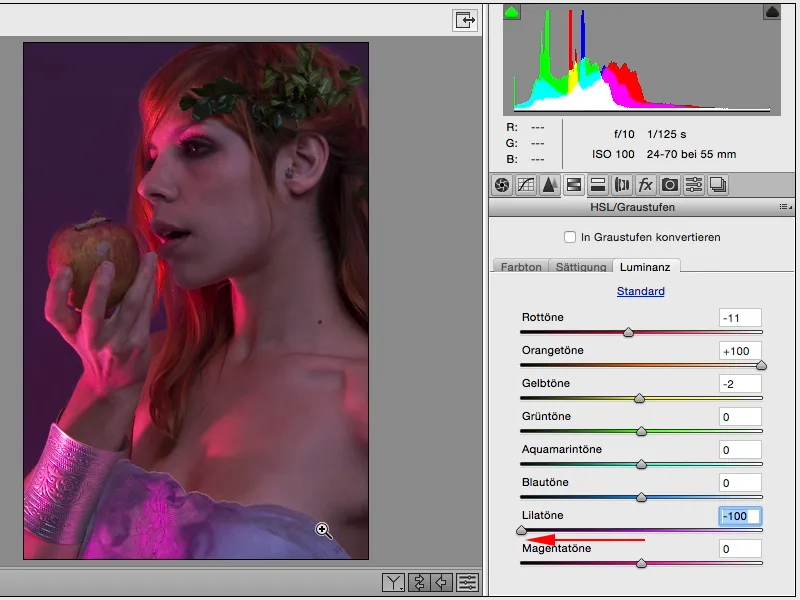Toggle panel settings preview icon
The height and width of the screenshot is (600, 800).
click(467, 582)
